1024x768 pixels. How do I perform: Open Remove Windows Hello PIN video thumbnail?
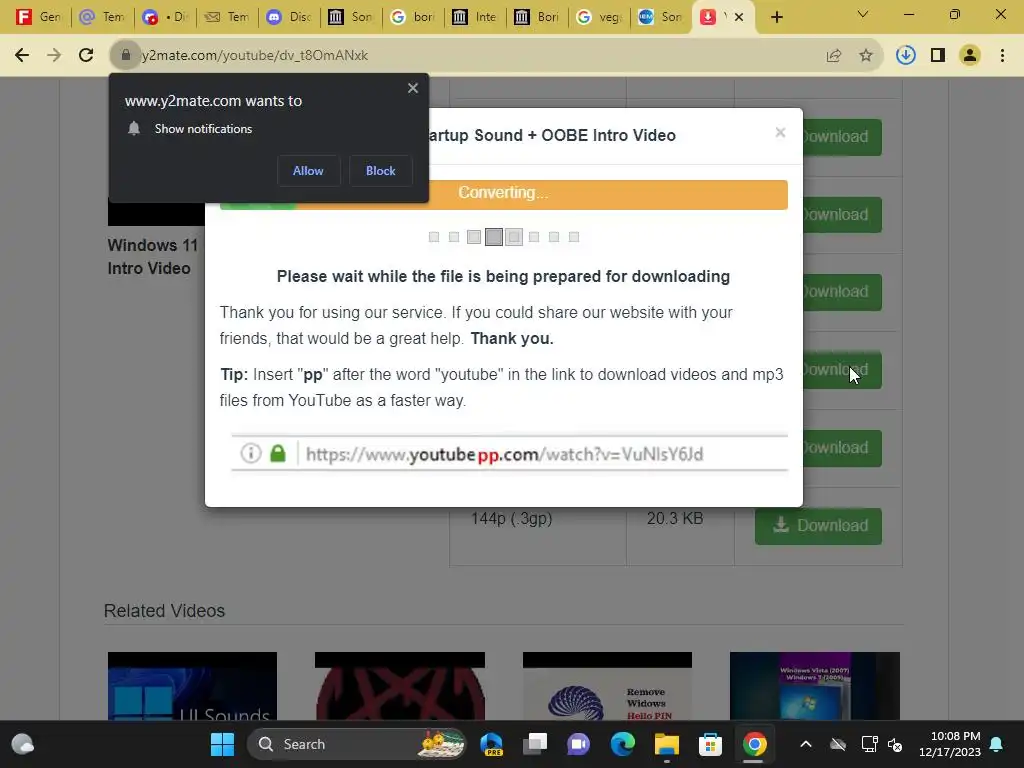[x=607, y=686]
